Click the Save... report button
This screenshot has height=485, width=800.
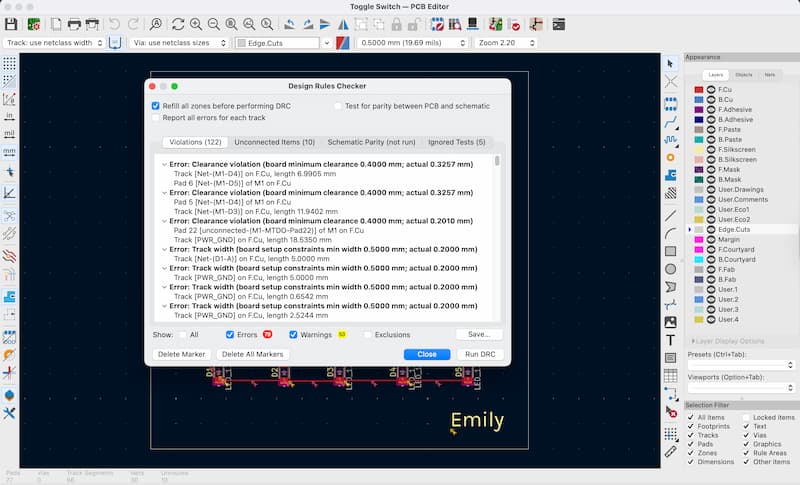(x=479, y=335)
